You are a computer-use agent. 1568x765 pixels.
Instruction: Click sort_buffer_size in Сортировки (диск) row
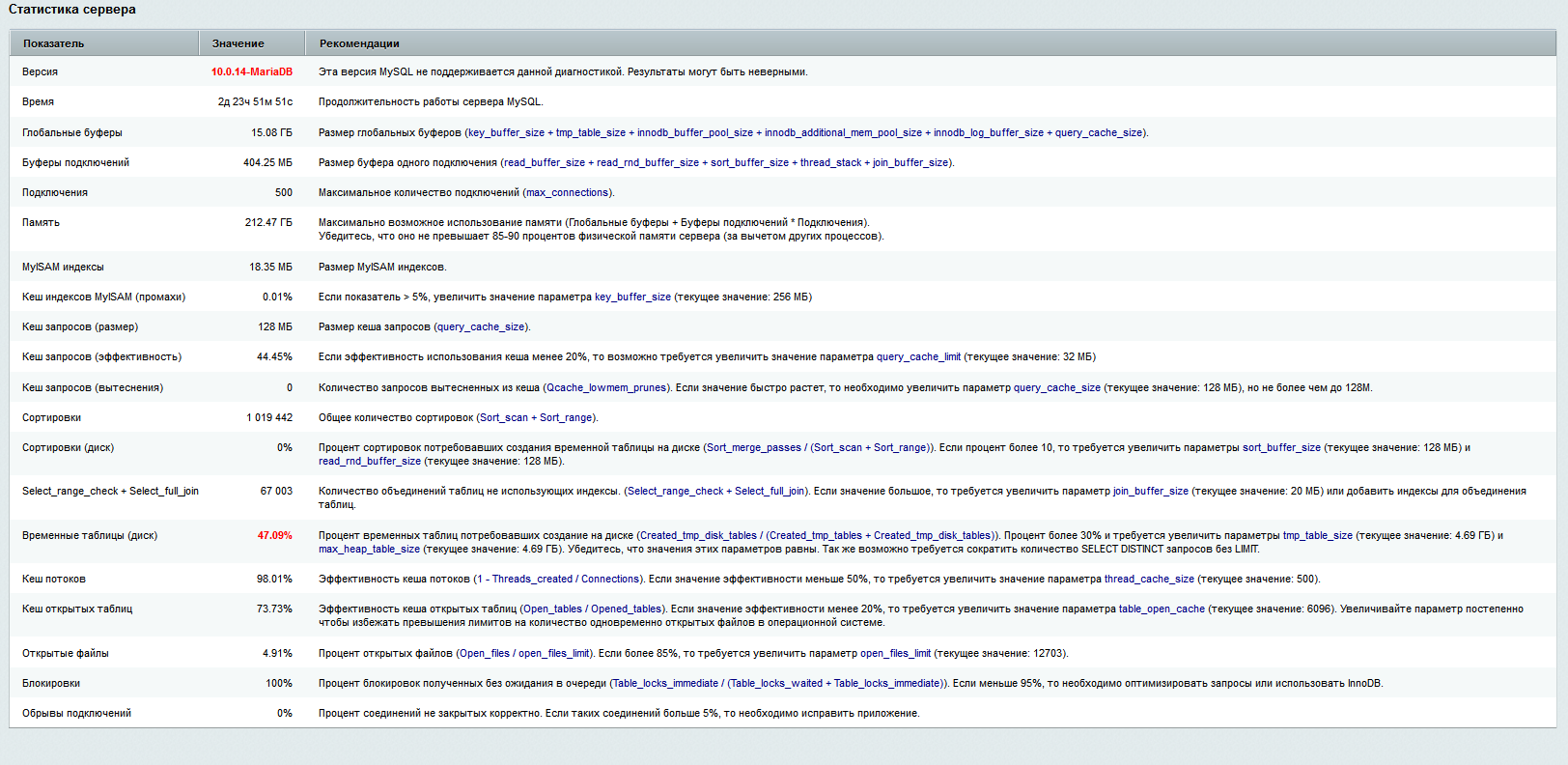click(x=1281, y=447)
